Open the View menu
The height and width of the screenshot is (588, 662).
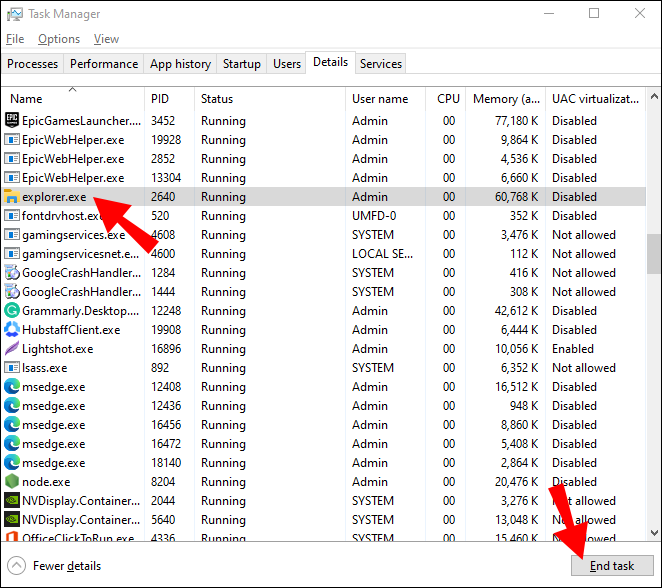(106, 39)
